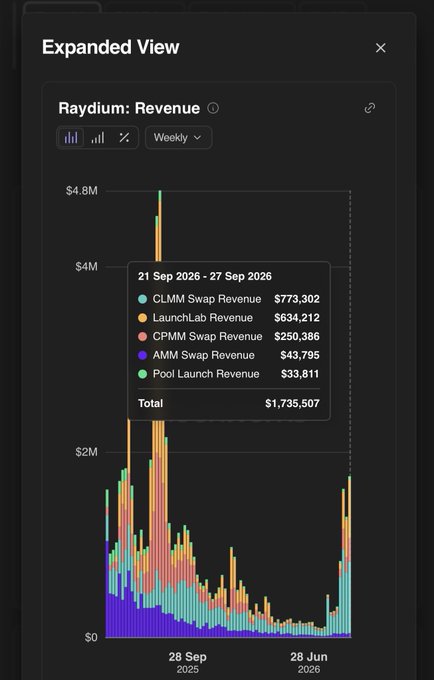Viewport: 434px width, 680px height.
Task: Click the $43,795 value
Action: click(x=300, y=355)
